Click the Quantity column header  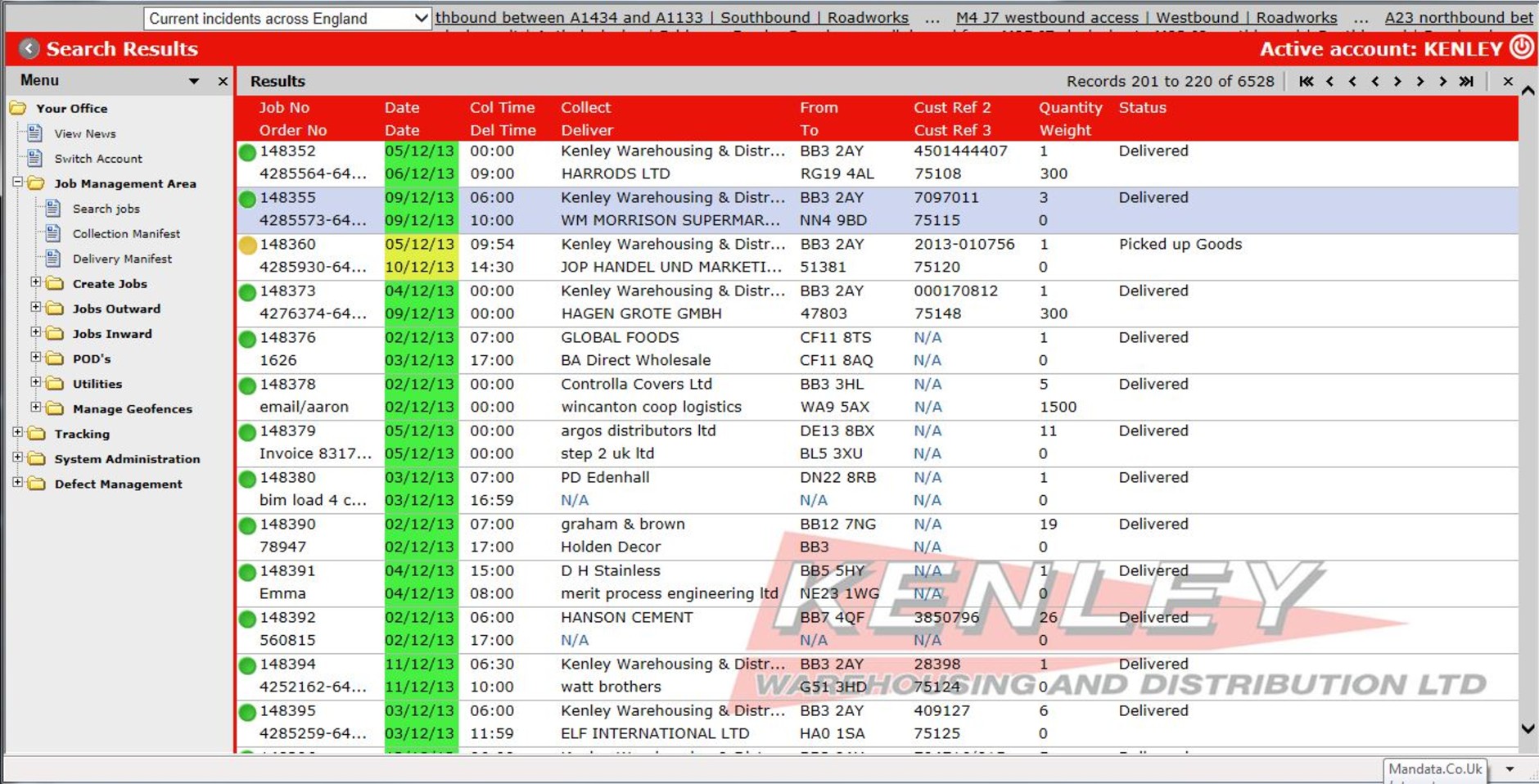pyautogui.click(x=1071, y=107)
